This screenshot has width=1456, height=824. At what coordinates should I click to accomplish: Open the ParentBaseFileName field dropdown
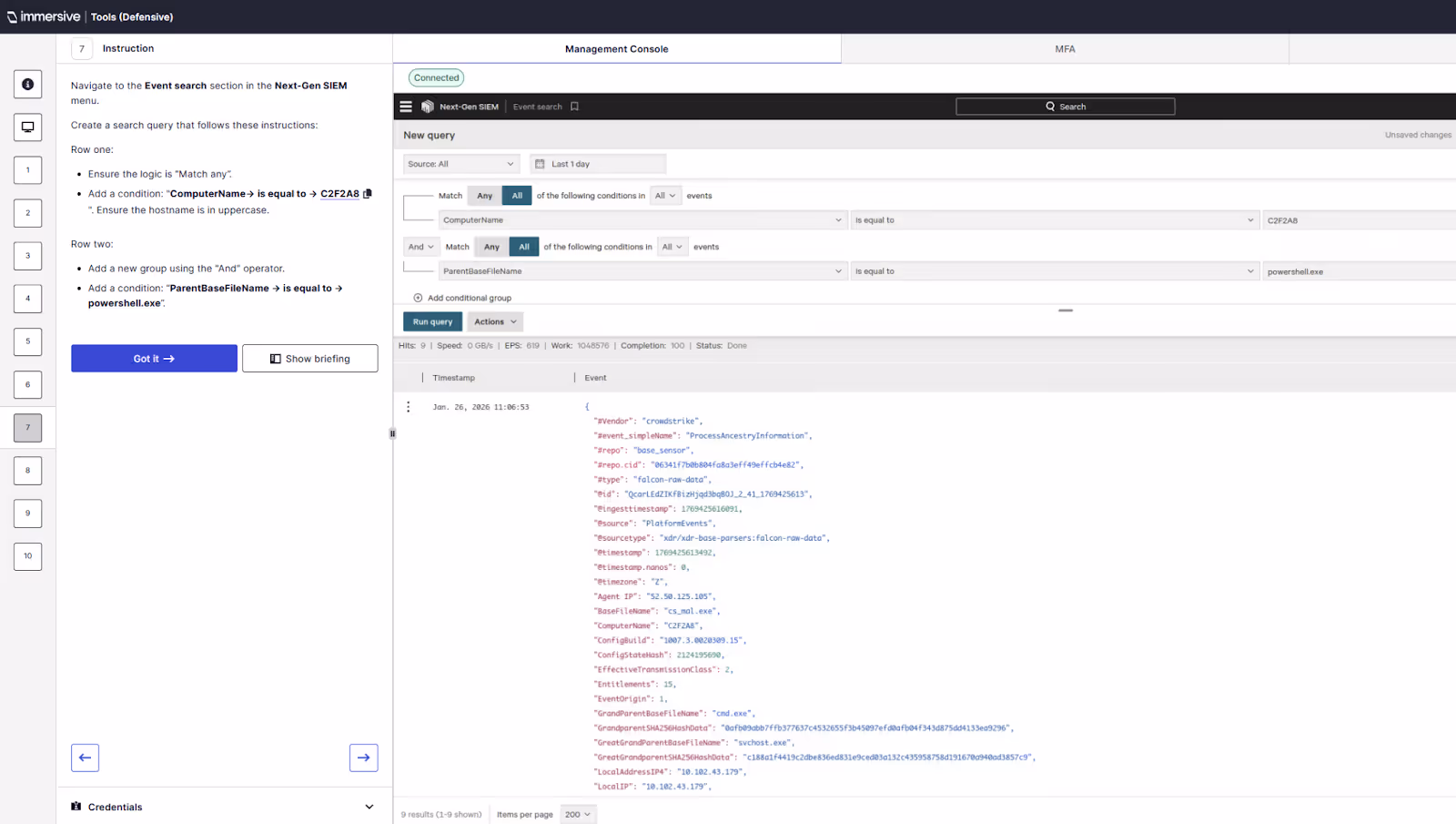tap(643, 271)
